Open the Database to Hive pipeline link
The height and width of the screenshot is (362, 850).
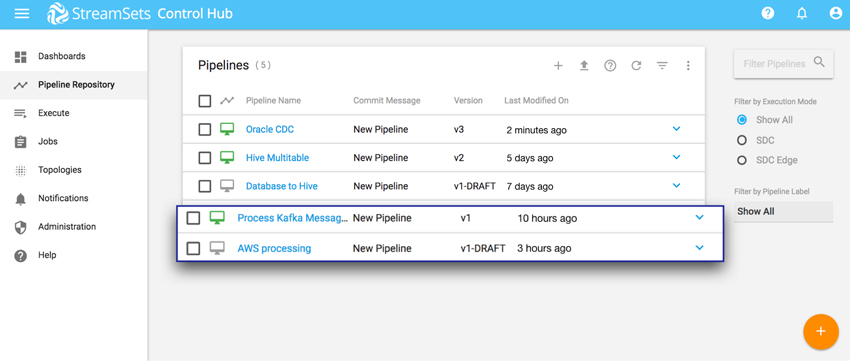(x=282, y=186)
